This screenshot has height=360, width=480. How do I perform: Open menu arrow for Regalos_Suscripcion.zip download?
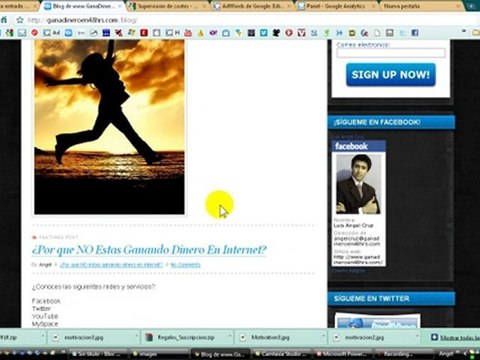point(230,337)
